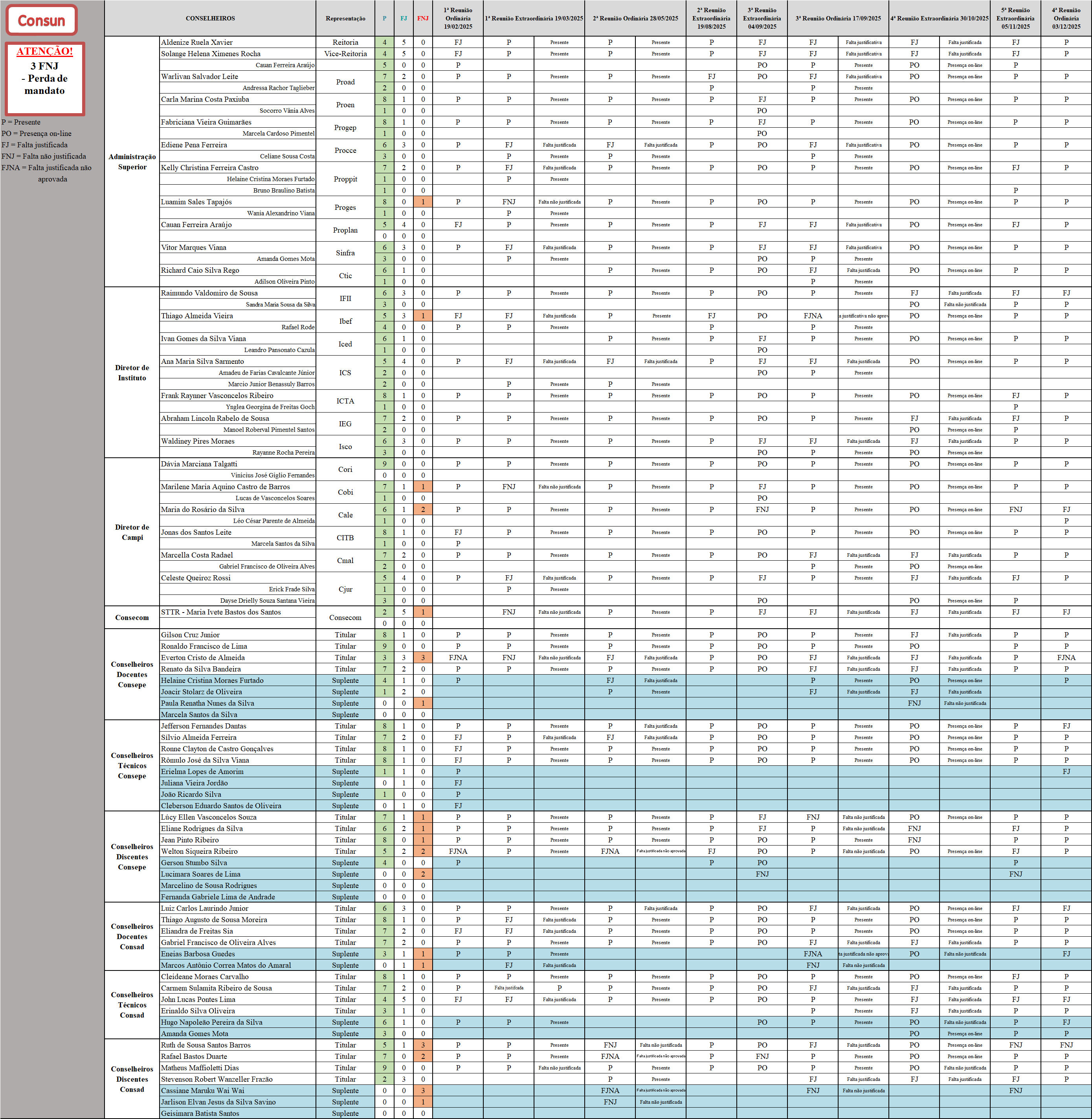Select the PO cell for Socorro Vânia Alves
This screenshot has width=1092, height=1119.
(x=762, y=111)
